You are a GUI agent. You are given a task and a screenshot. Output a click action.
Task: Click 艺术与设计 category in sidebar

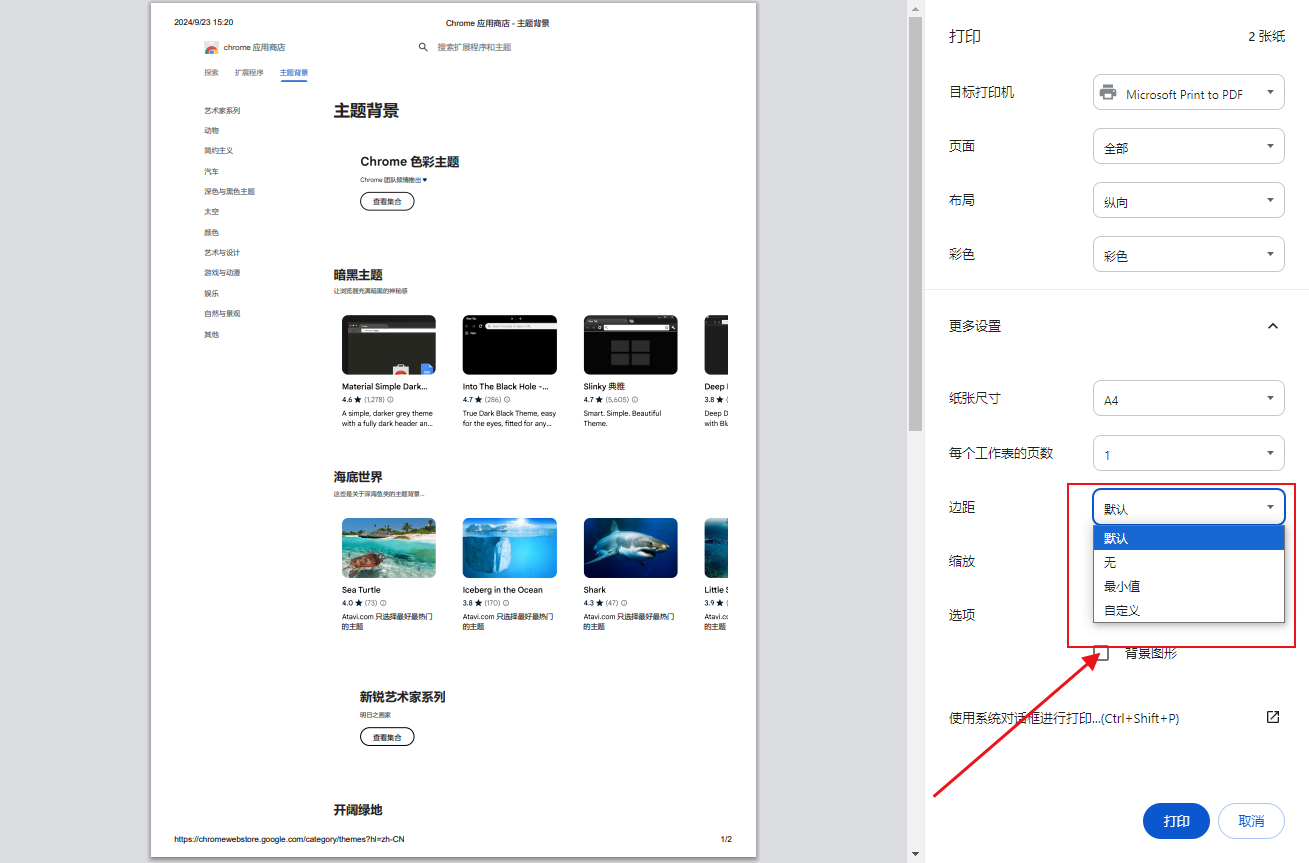(x=222, y=253)
